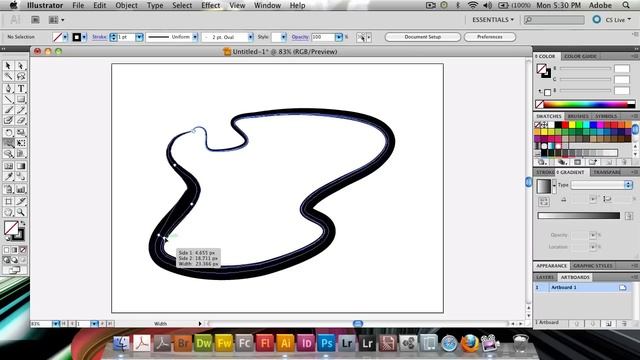
Task: Select the Type tool
Action: click(21, 88)
